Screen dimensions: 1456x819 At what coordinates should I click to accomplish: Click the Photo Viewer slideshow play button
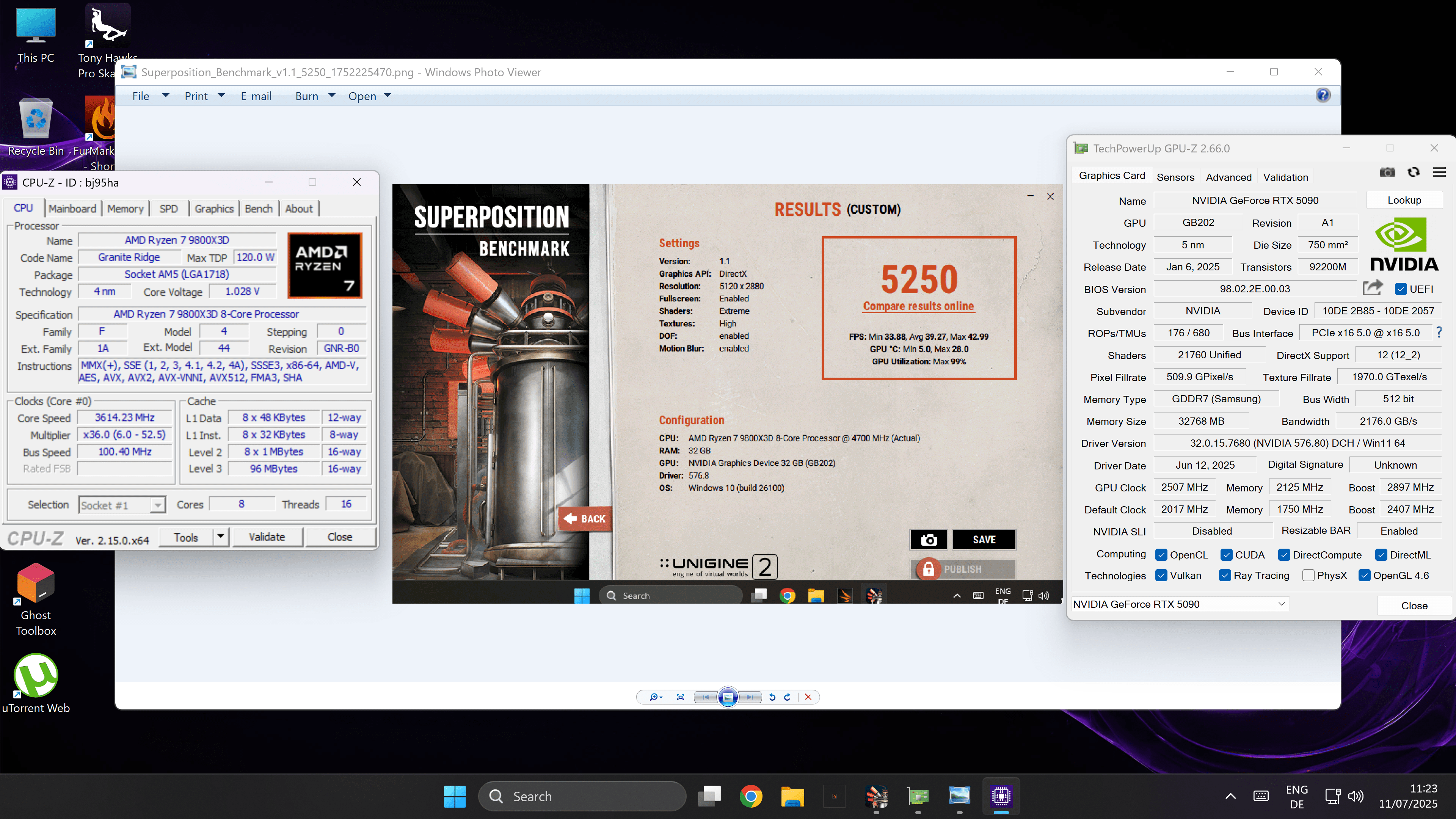pos(728,697)
